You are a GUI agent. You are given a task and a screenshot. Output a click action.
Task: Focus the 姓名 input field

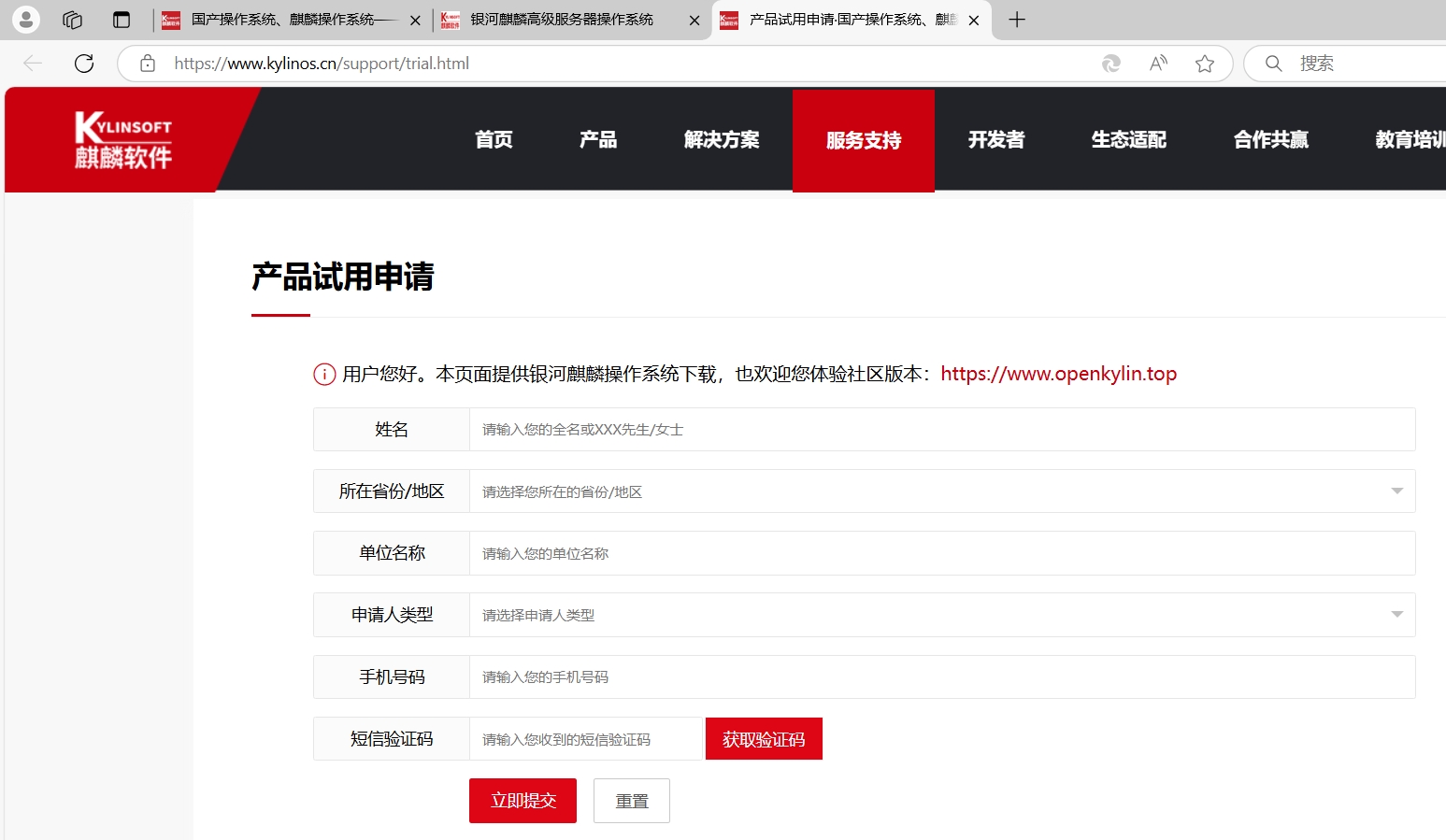coord(942,430)
